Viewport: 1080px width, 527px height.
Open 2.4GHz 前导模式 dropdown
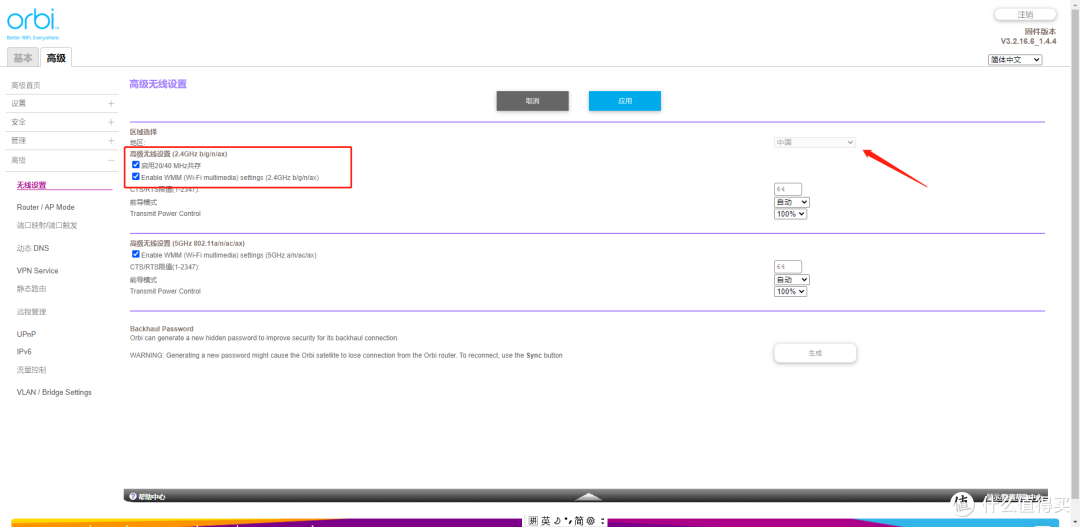coord(791,203)
